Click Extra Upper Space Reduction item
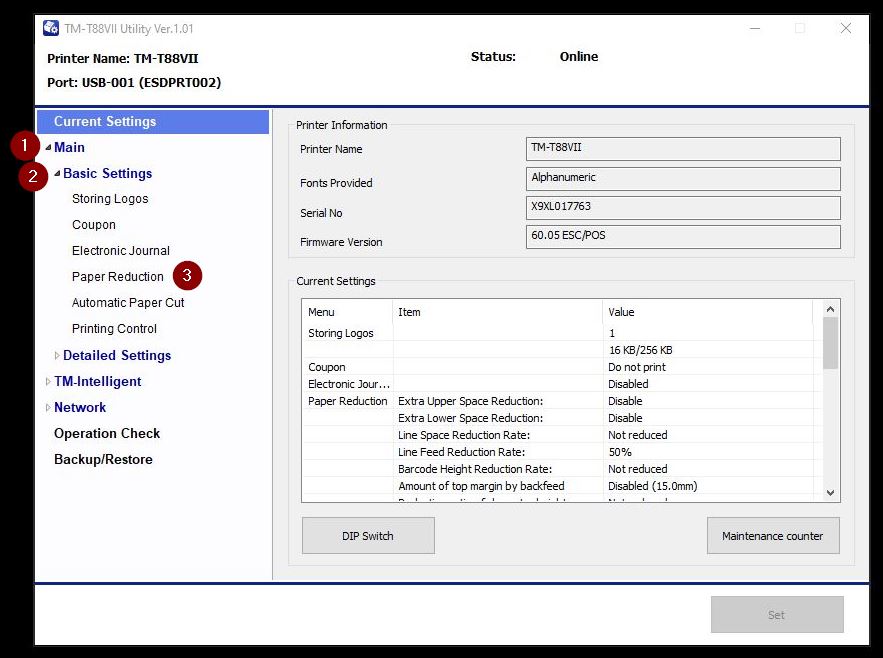 470,401
